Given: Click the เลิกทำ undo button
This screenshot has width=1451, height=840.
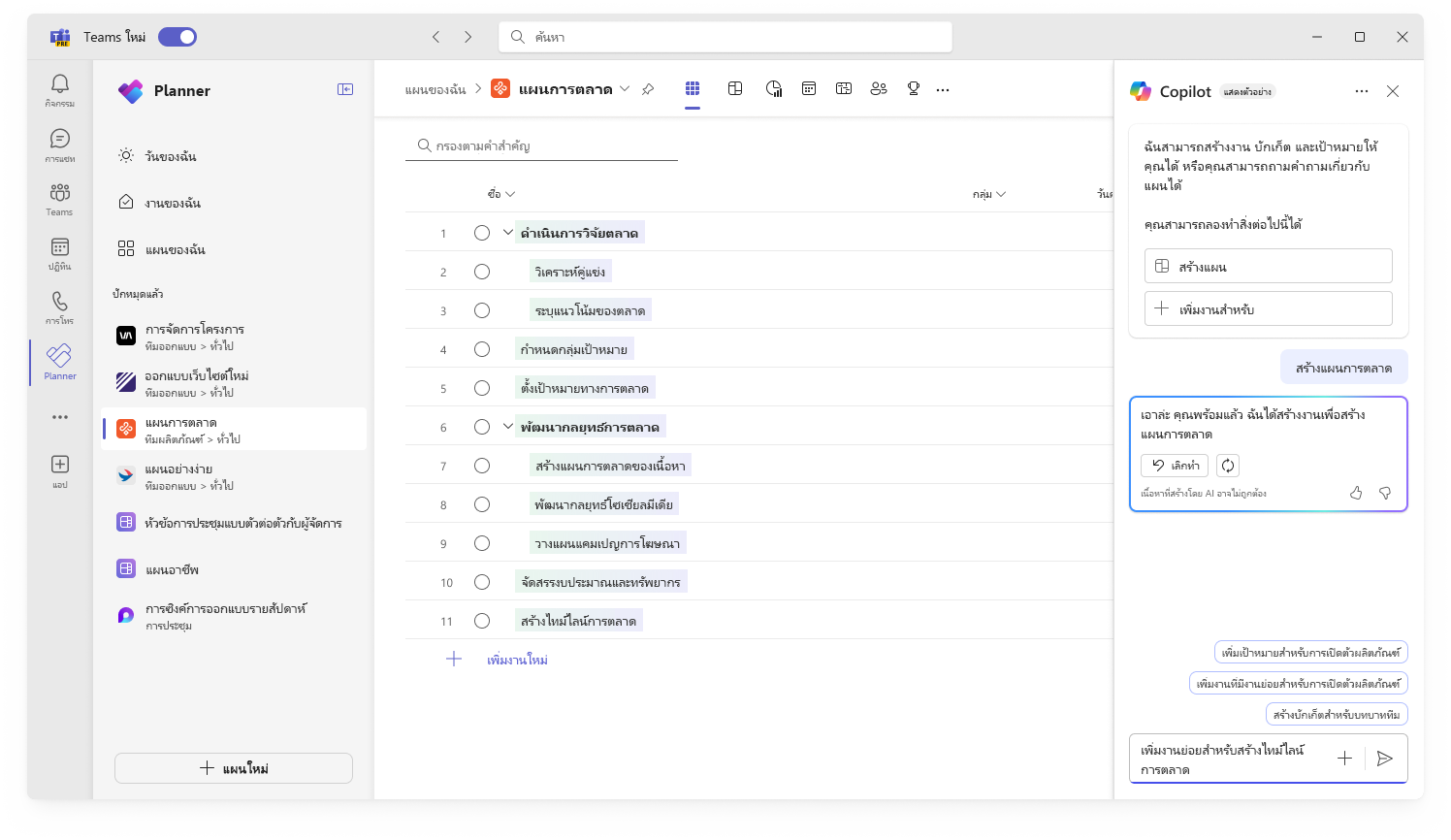Looking at the screenshot, I should 1175,466.
